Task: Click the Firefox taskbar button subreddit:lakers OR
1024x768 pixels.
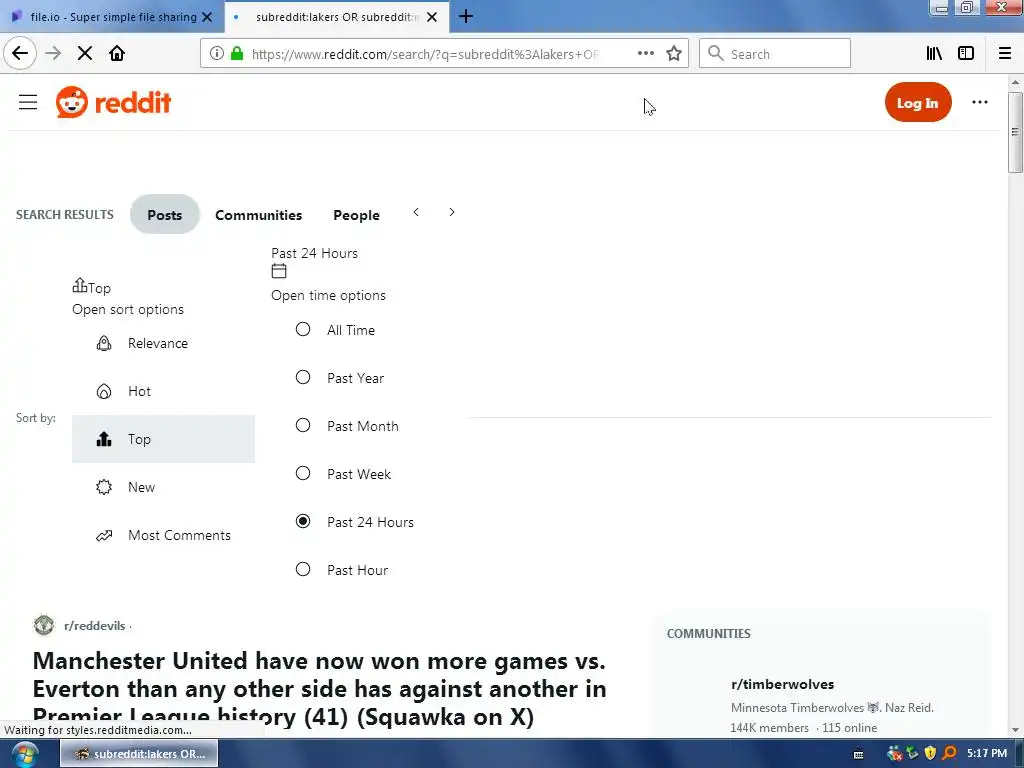Action: tap(139, 754)
